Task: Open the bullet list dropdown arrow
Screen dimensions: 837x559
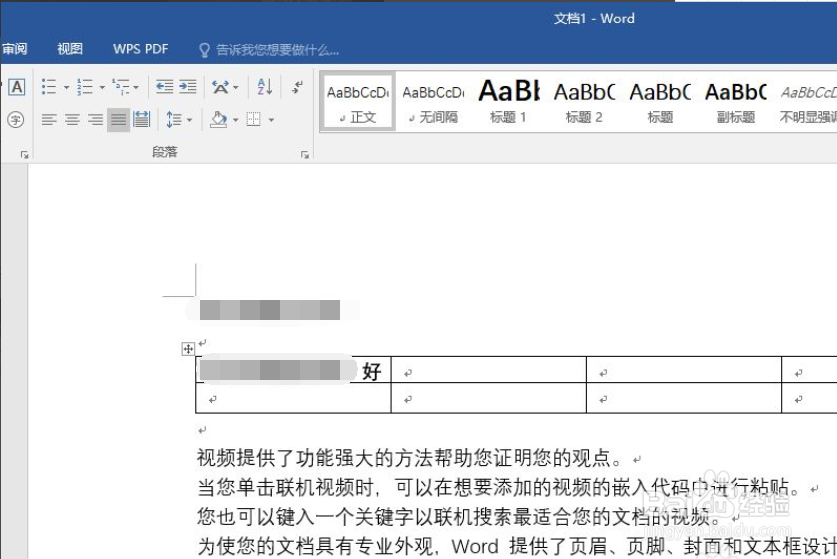Action: click(66, 88)
